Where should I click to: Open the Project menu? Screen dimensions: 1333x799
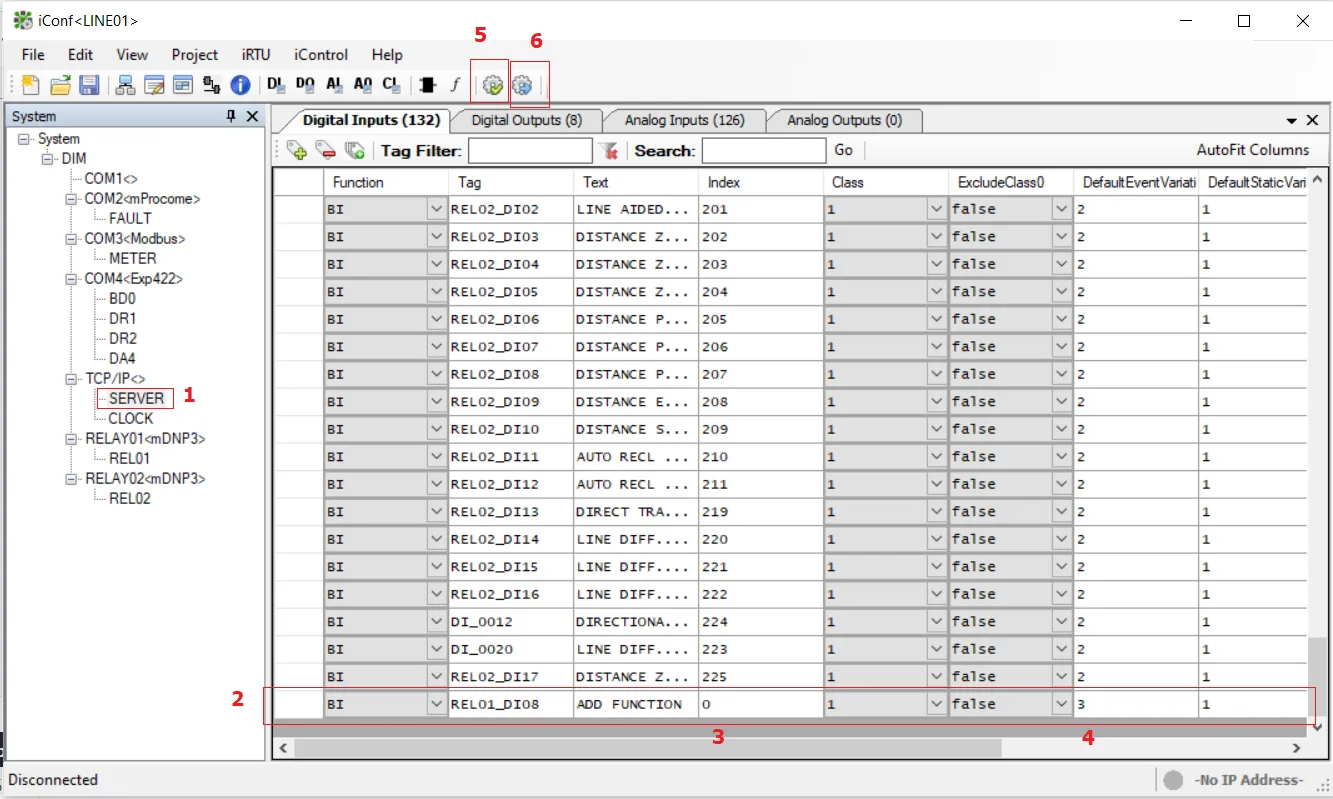coord(195,55)
